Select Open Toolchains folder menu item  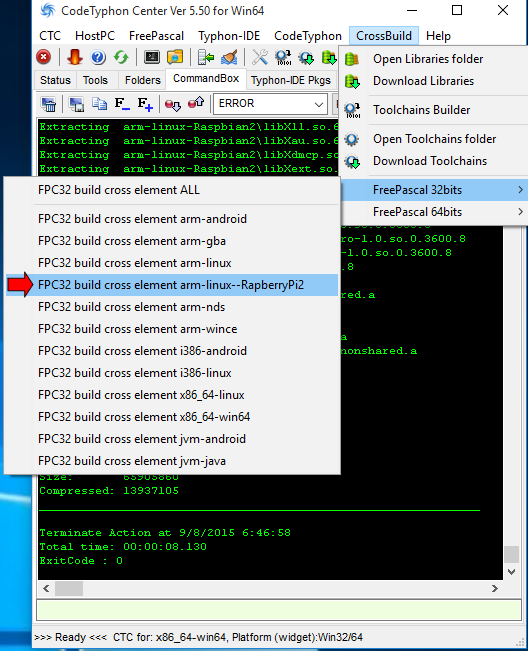coord(434,139)
